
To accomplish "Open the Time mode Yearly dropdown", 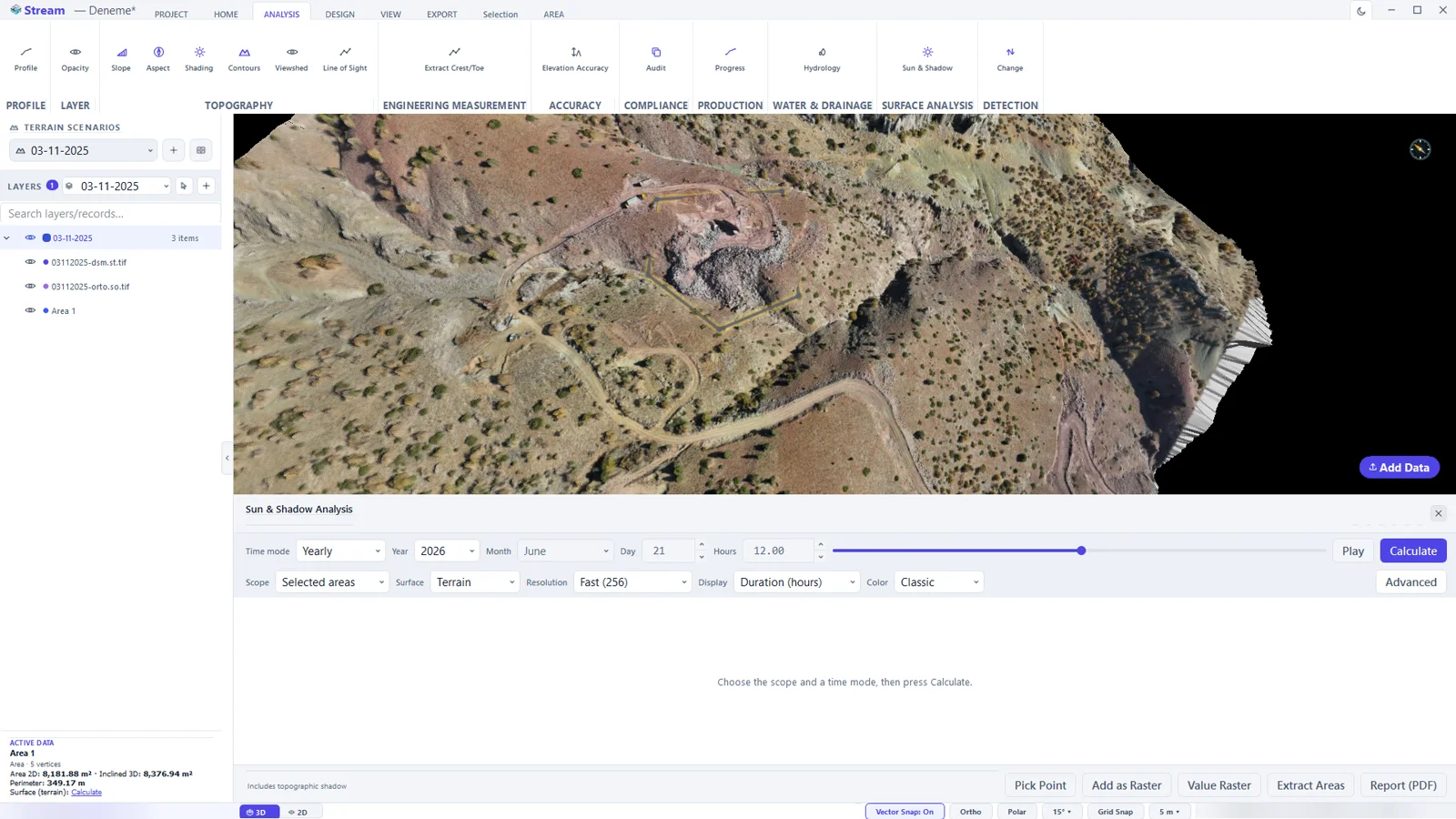I will tap(340, 551).
